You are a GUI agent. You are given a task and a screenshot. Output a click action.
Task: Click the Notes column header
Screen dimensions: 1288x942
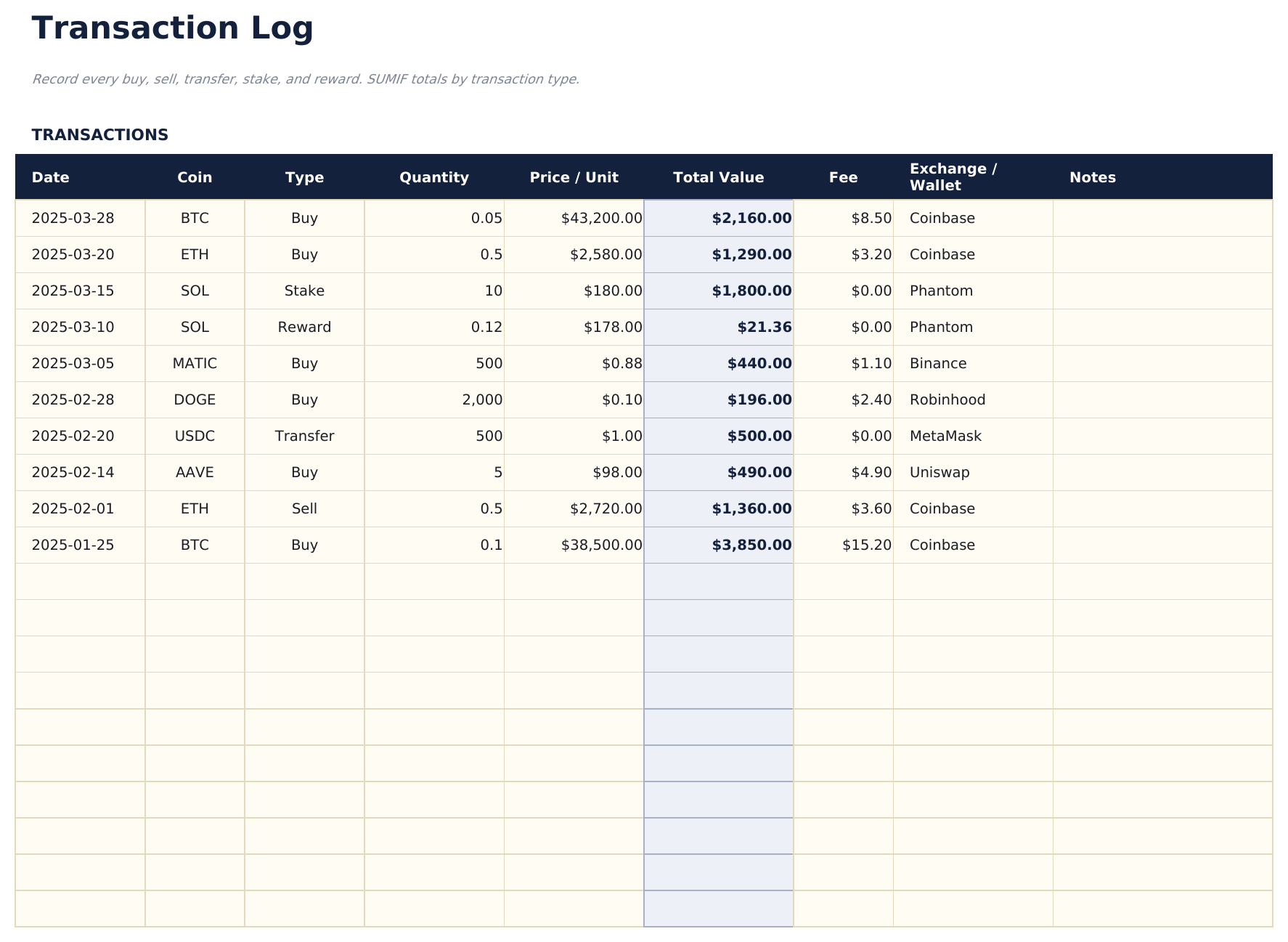1093,177
